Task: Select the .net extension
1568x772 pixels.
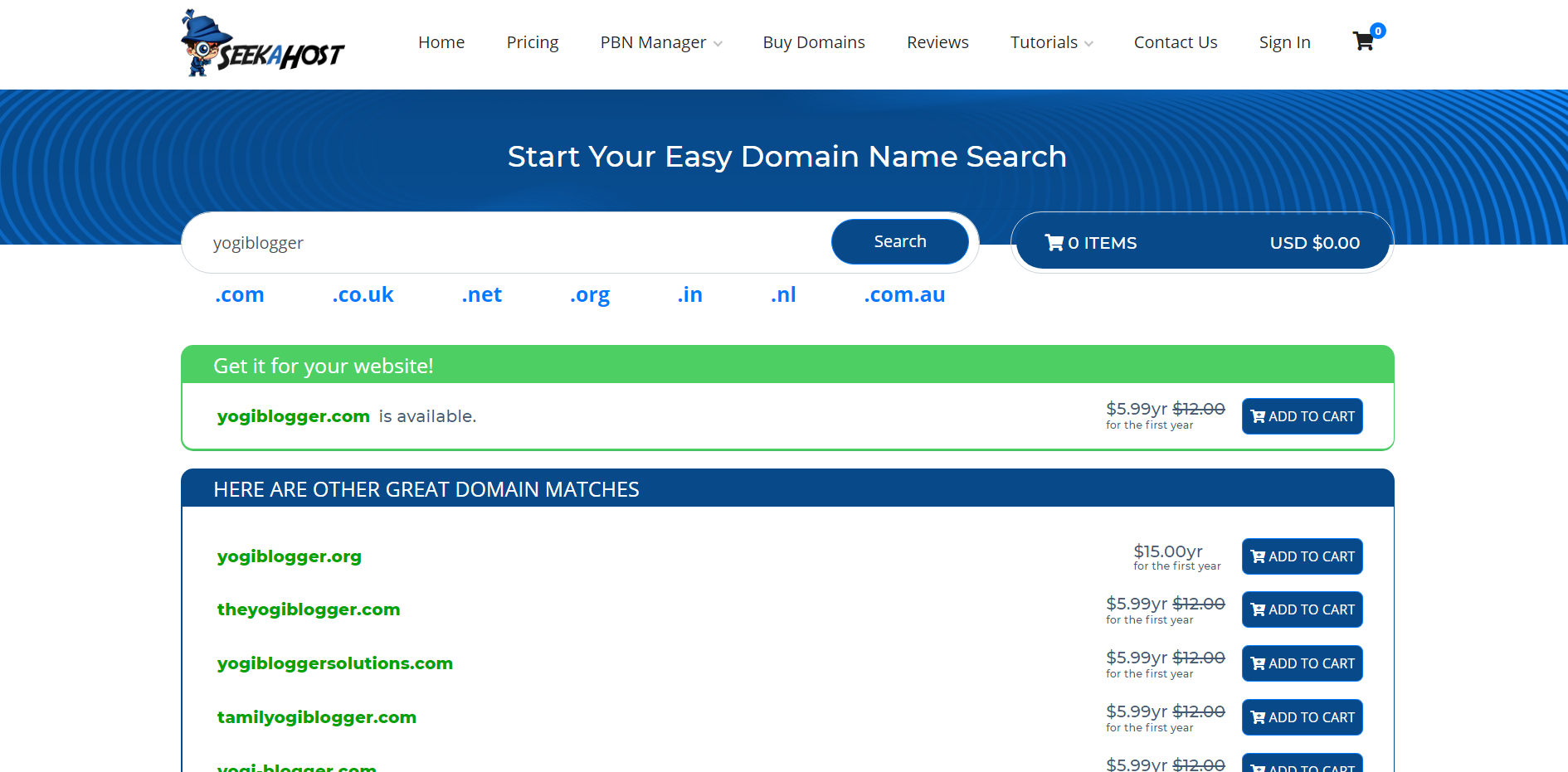Action: [x=481, y=294]
